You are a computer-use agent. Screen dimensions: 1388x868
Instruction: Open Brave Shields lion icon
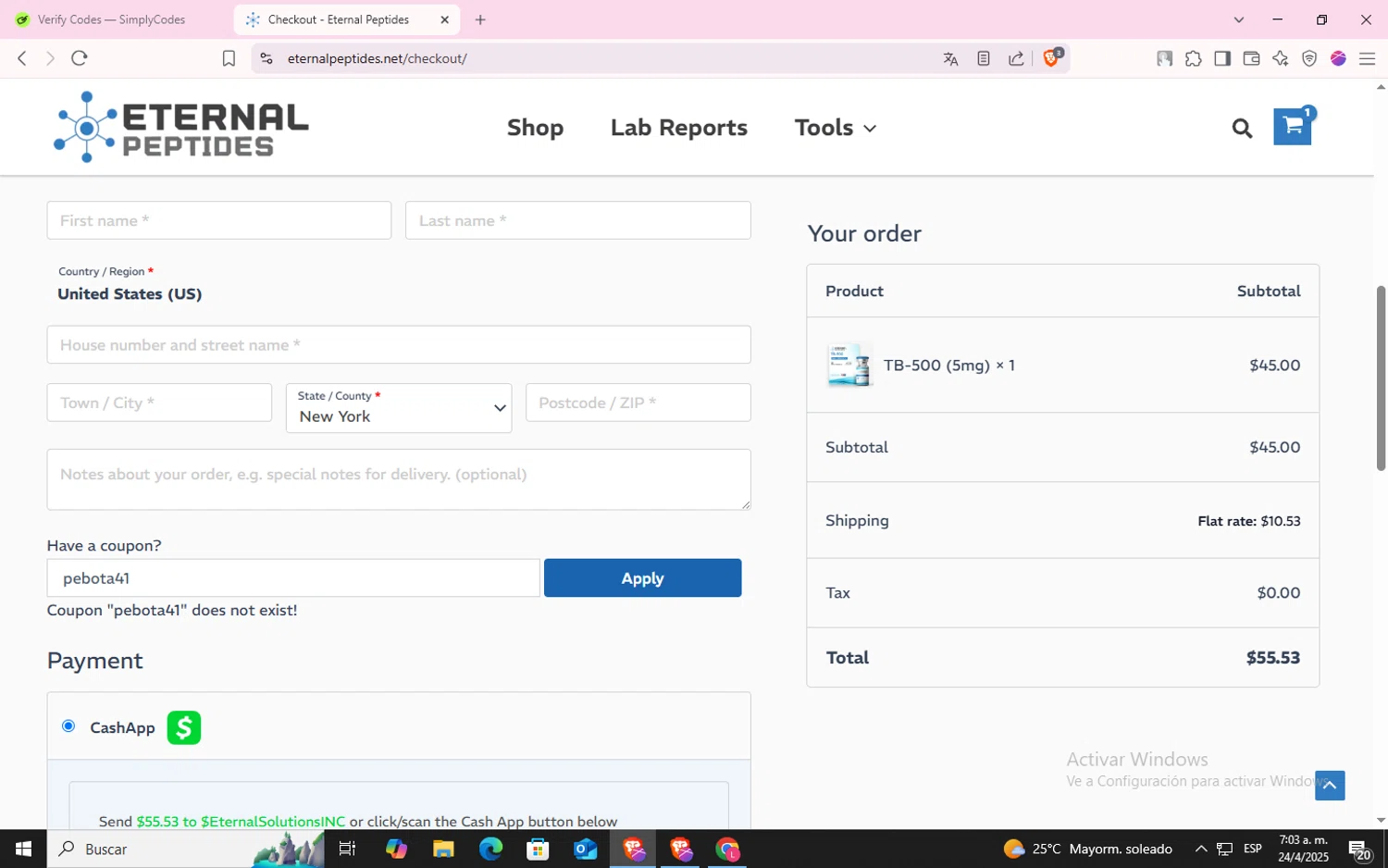[x=1052, y=57]
